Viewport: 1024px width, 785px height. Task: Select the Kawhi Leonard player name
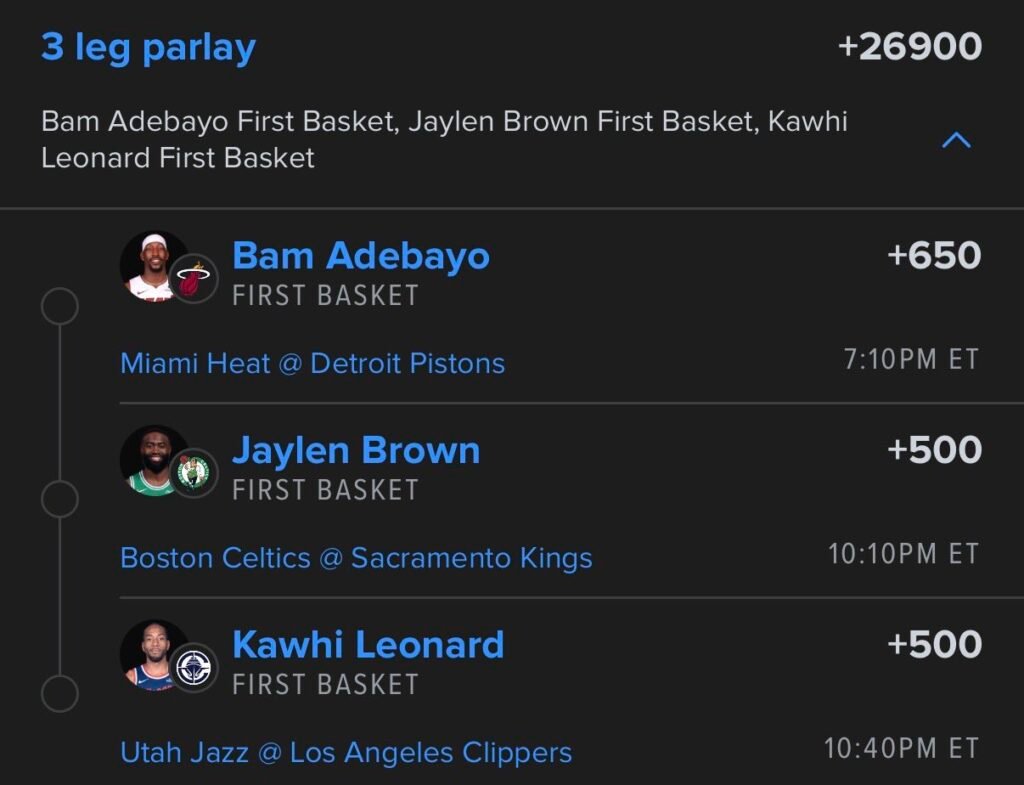368,645
